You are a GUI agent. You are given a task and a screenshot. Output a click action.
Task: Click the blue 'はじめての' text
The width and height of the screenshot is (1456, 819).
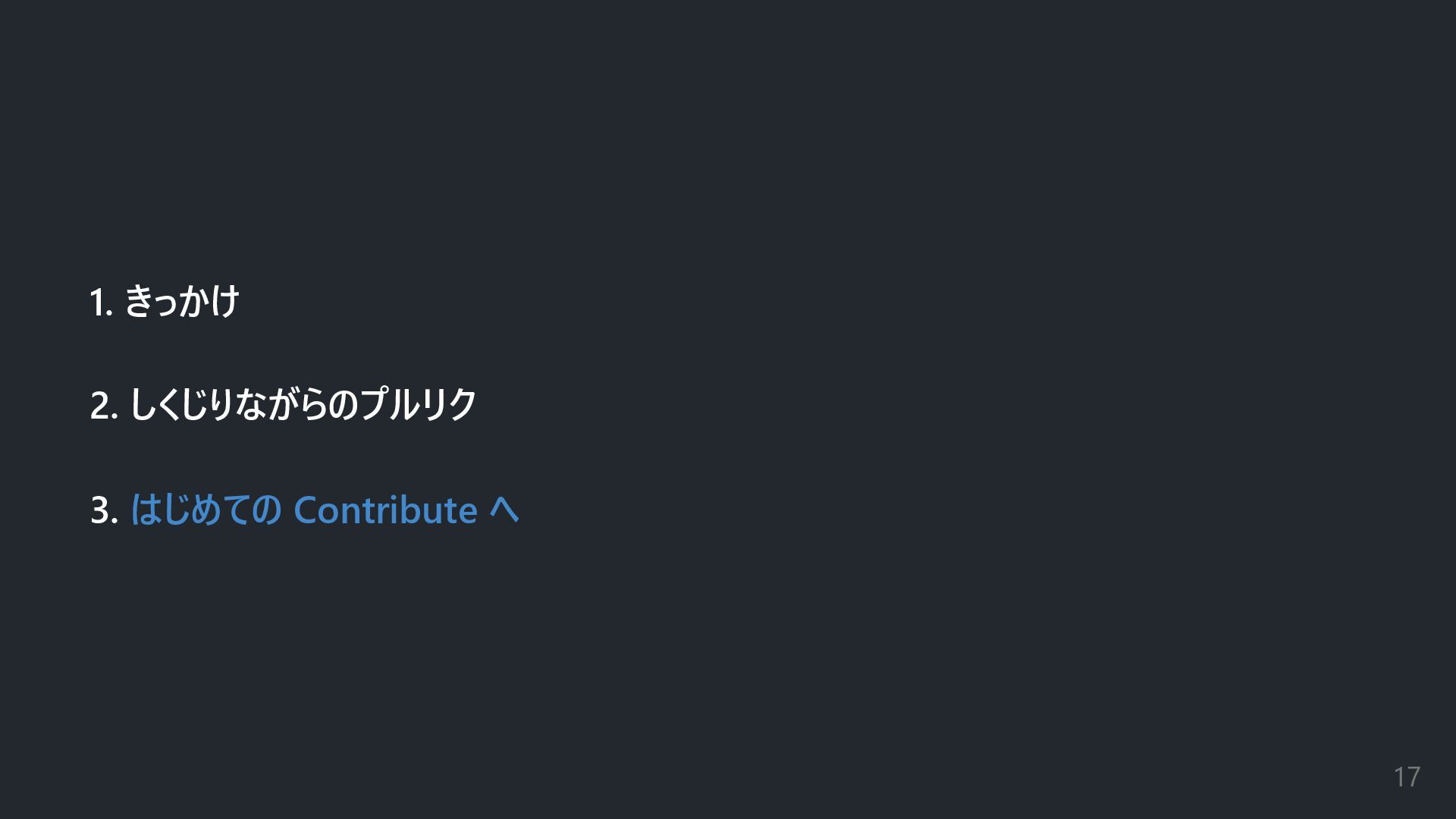coord(206,510)
